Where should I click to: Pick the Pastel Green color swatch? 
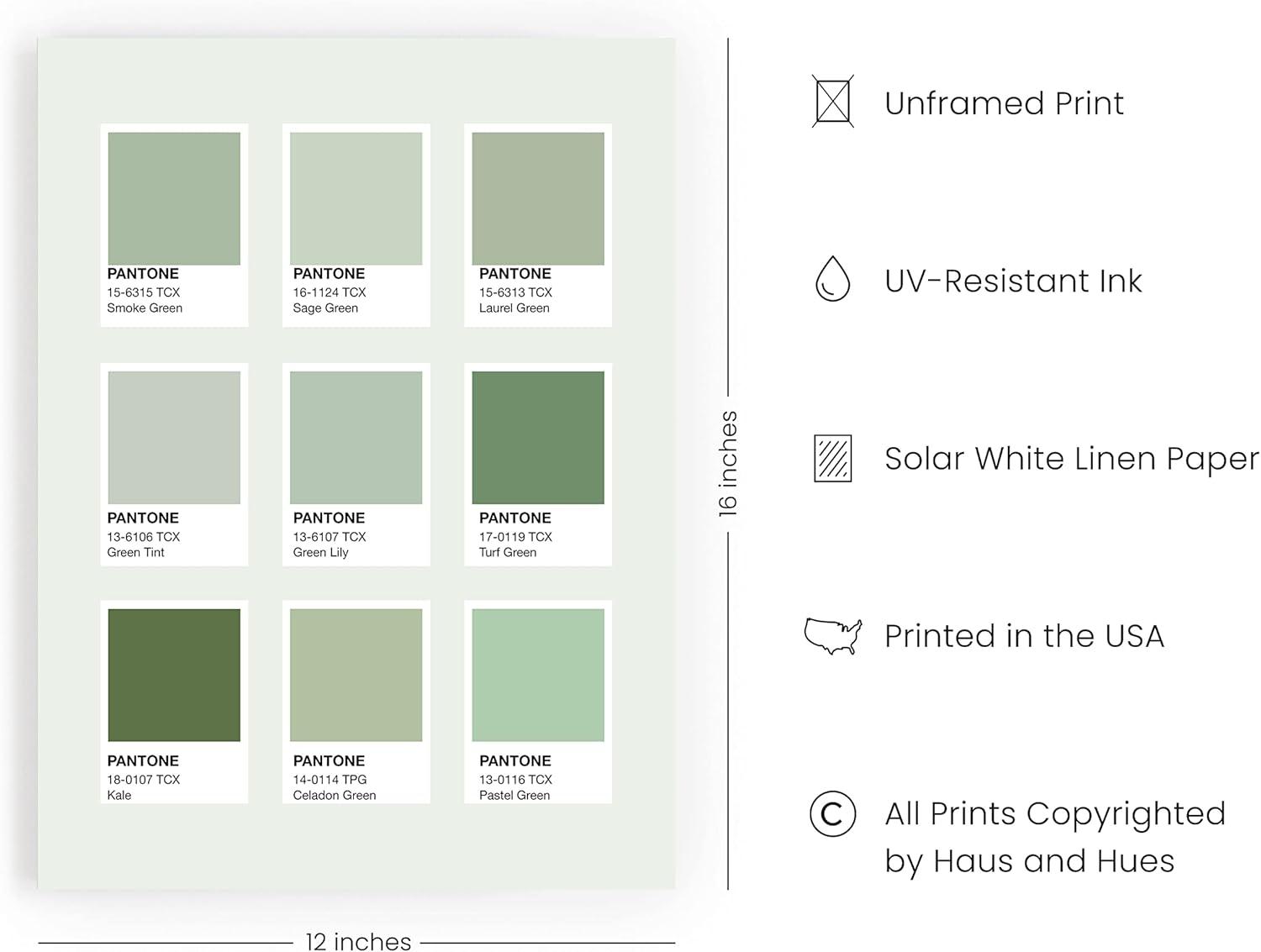[x=538, y=675]
